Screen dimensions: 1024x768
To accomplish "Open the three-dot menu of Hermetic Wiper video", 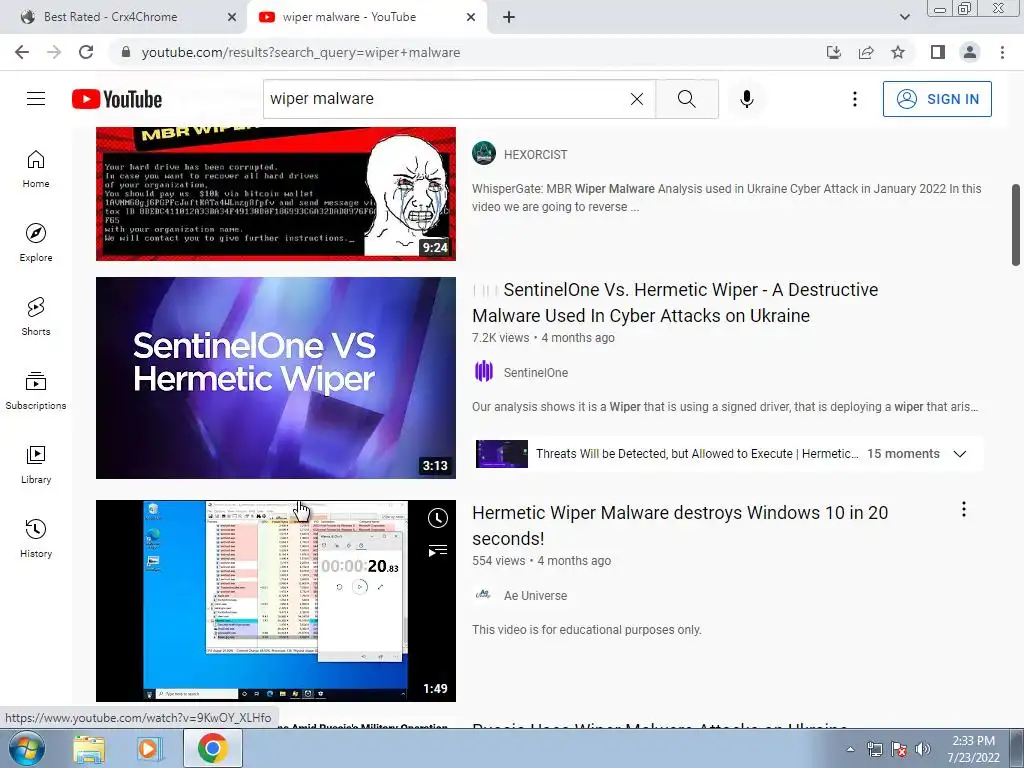I will coord(963,509).
